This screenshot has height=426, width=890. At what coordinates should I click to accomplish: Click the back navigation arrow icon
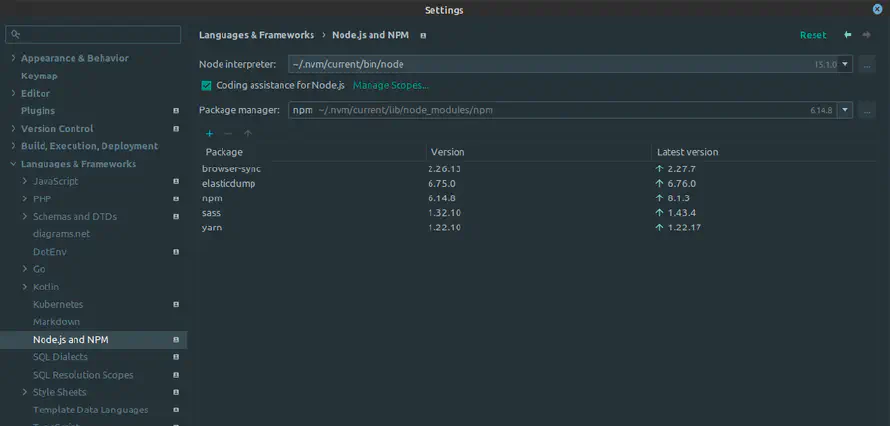847,35
